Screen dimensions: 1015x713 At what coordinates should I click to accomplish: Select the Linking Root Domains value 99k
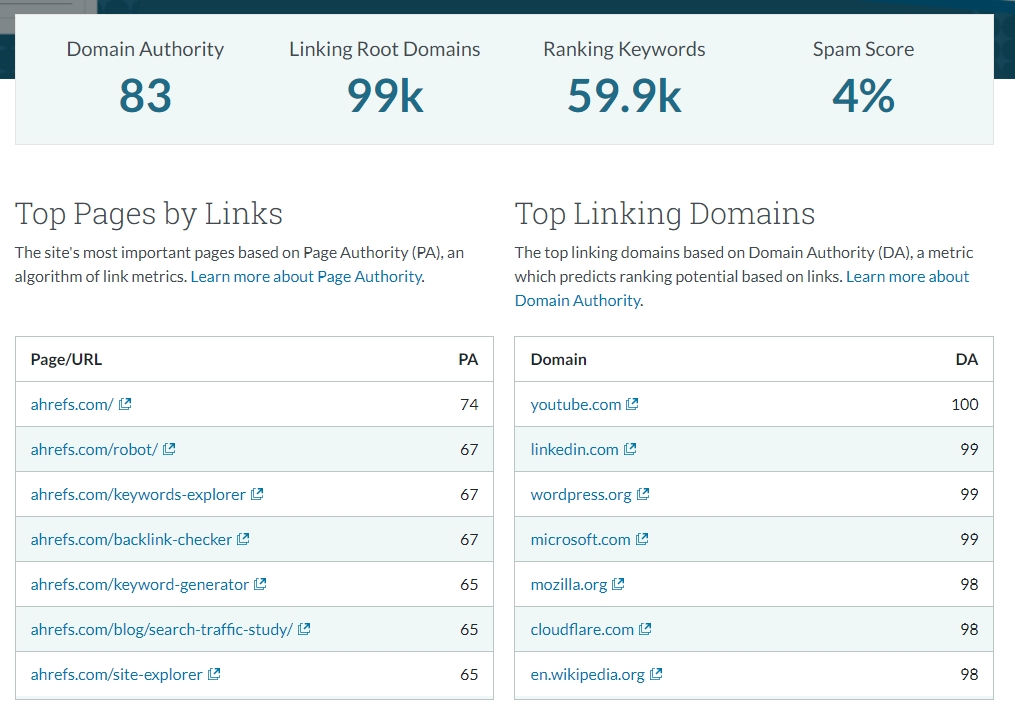[385, 96]
